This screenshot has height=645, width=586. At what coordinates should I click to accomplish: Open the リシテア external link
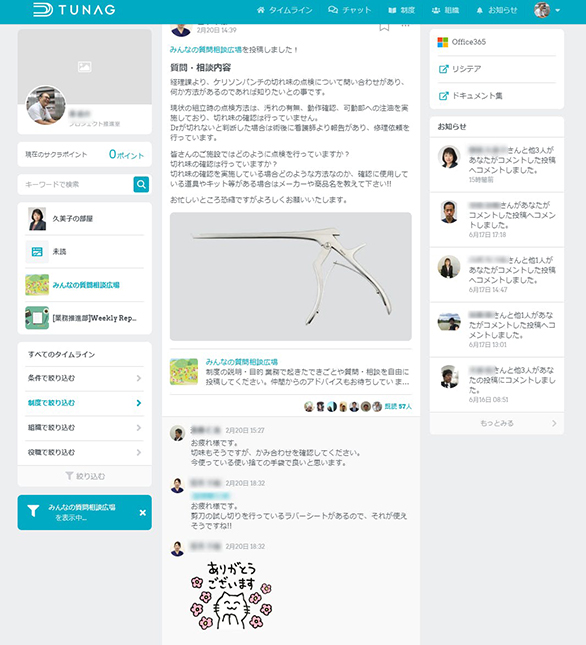497,69
